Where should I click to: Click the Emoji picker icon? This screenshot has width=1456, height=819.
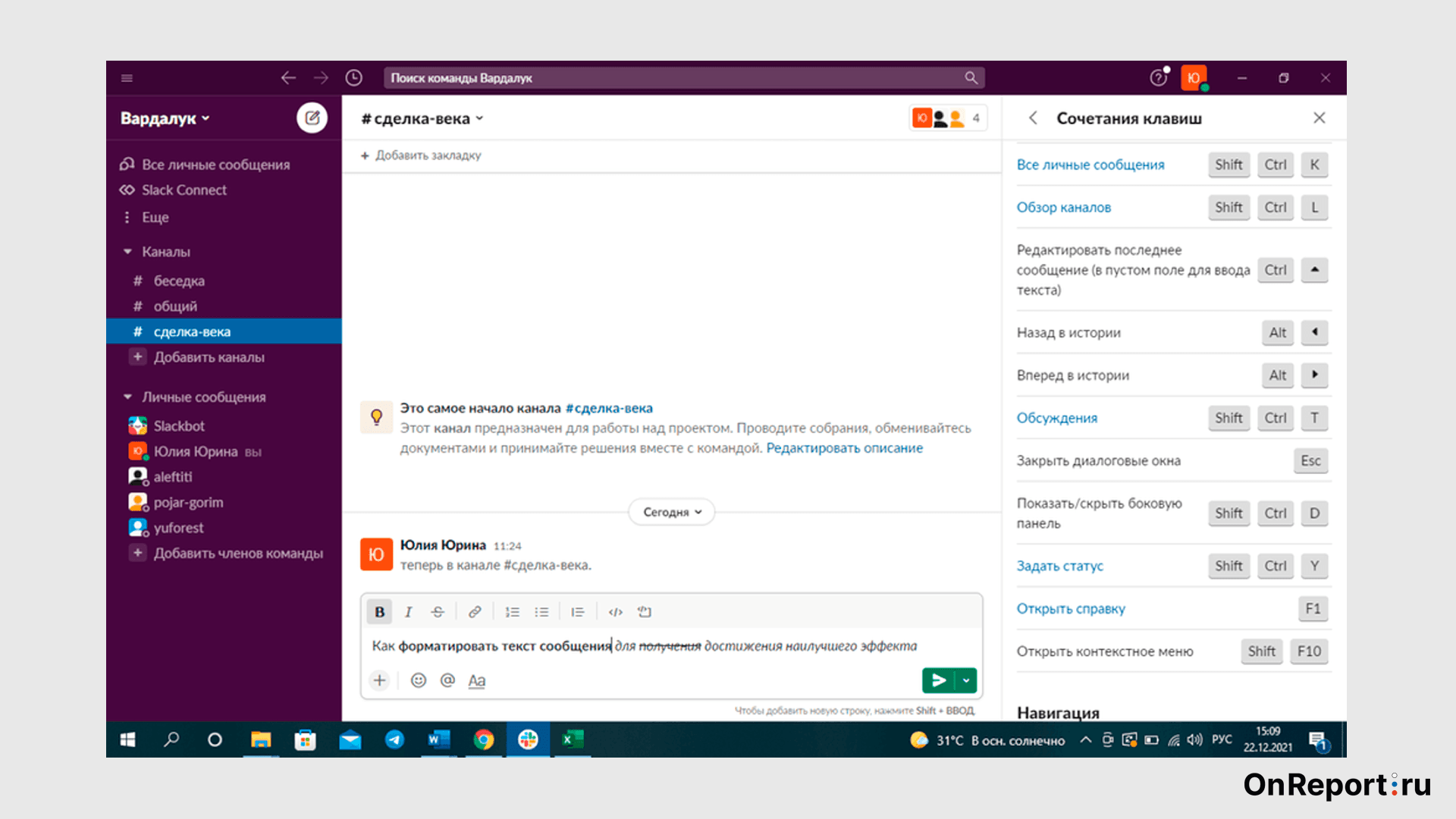(x=416, y=680)
